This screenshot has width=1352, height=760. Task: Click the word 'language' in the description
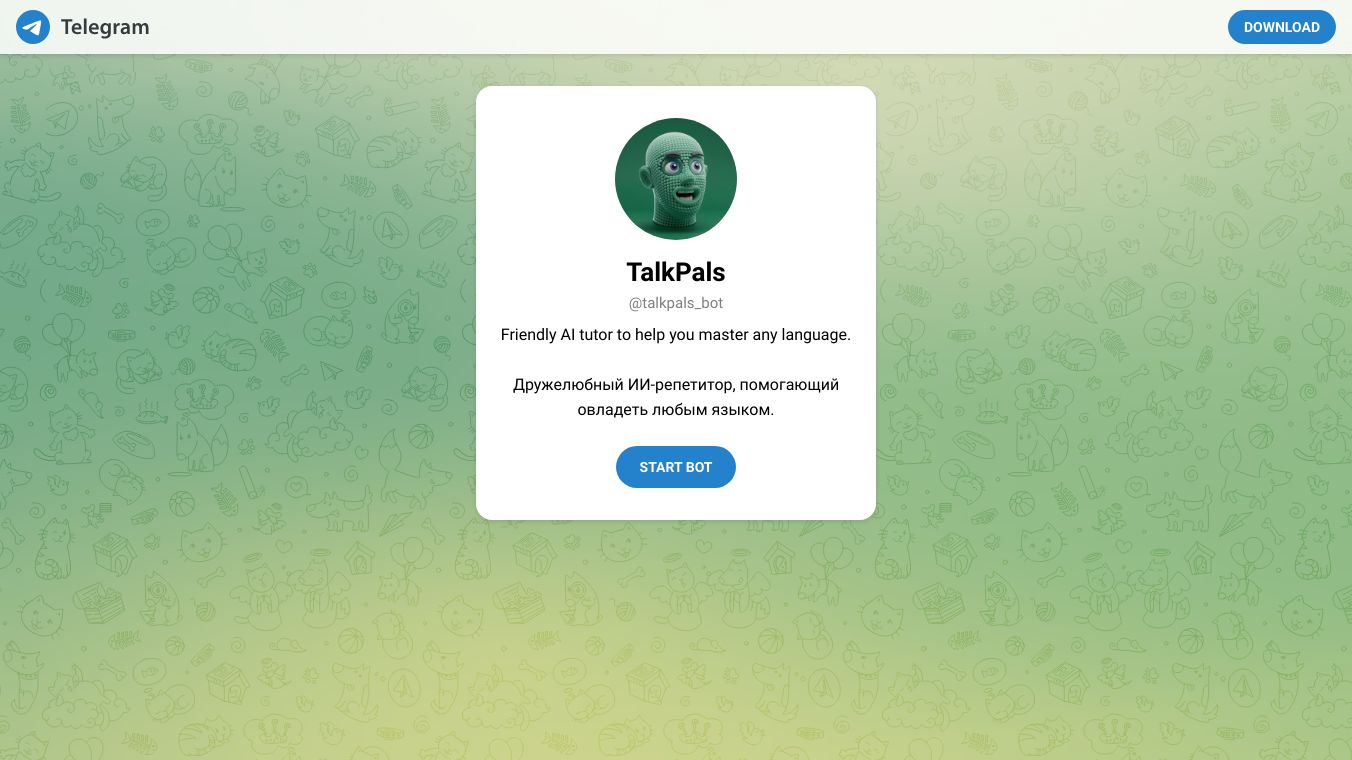[x=814, y=335]
